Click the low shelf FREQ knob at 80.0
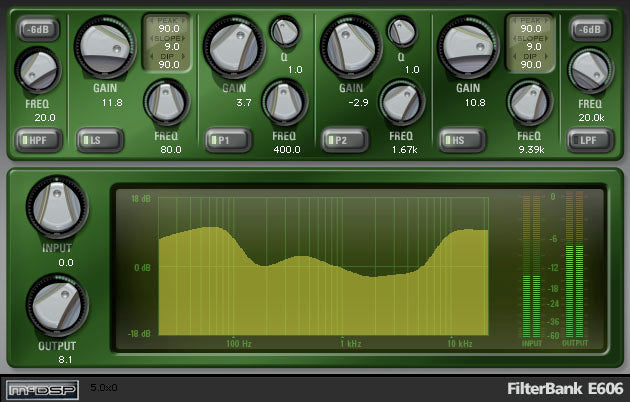Screen dimensions: 630x402 click(165, 102)
